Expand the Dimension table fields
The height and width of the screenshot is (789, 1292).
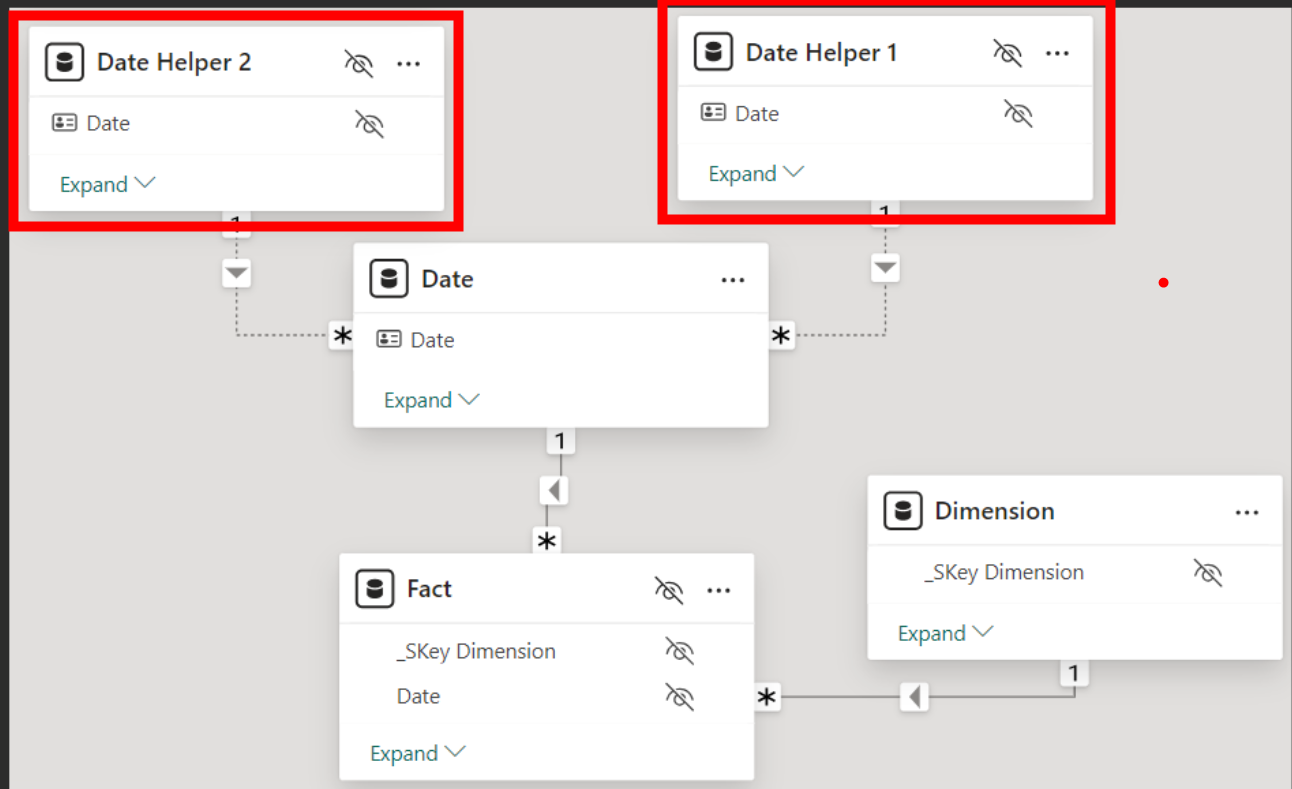[945, 633]
